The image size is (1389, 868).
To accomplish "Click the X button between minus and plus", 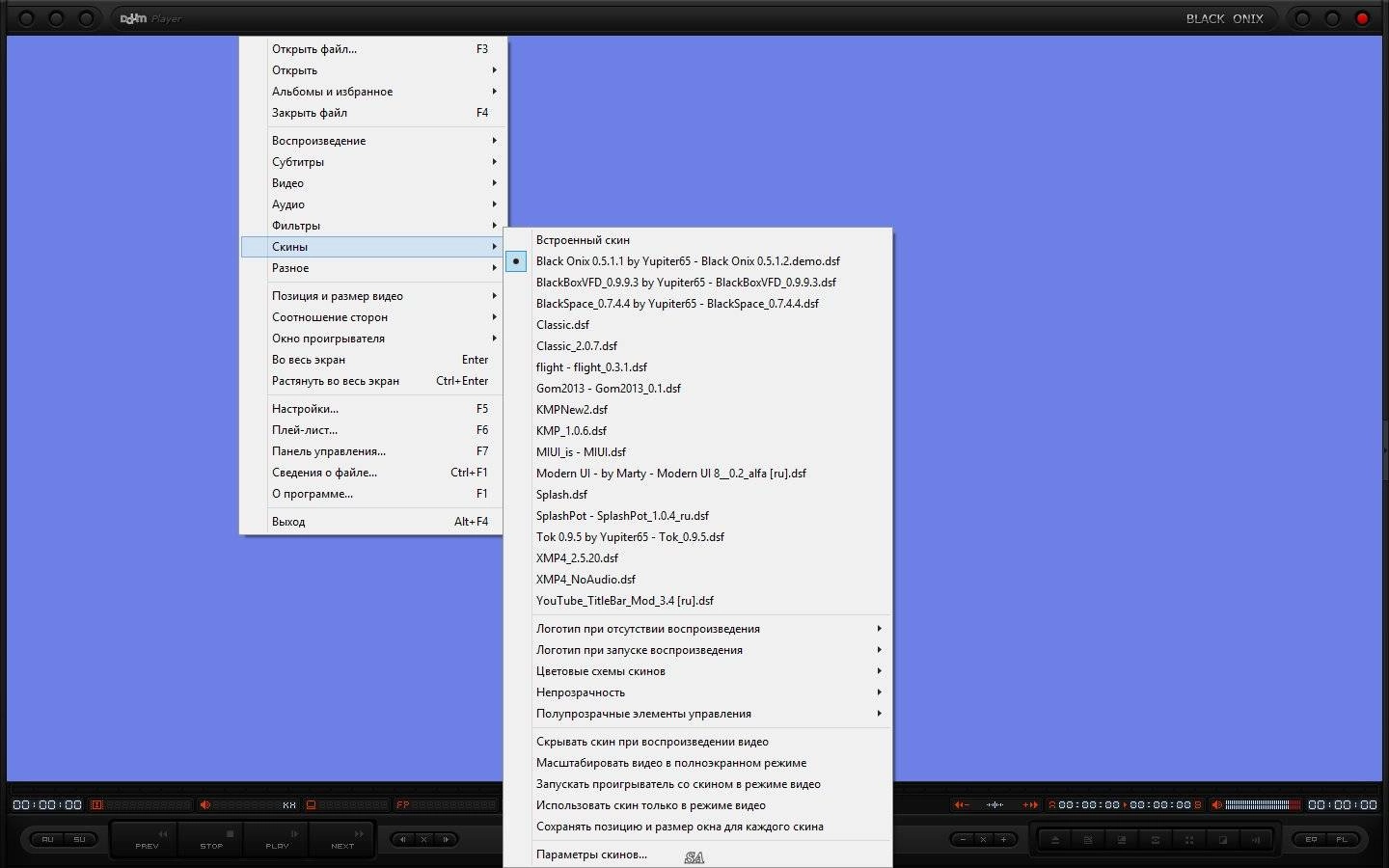I will (983, 840).
